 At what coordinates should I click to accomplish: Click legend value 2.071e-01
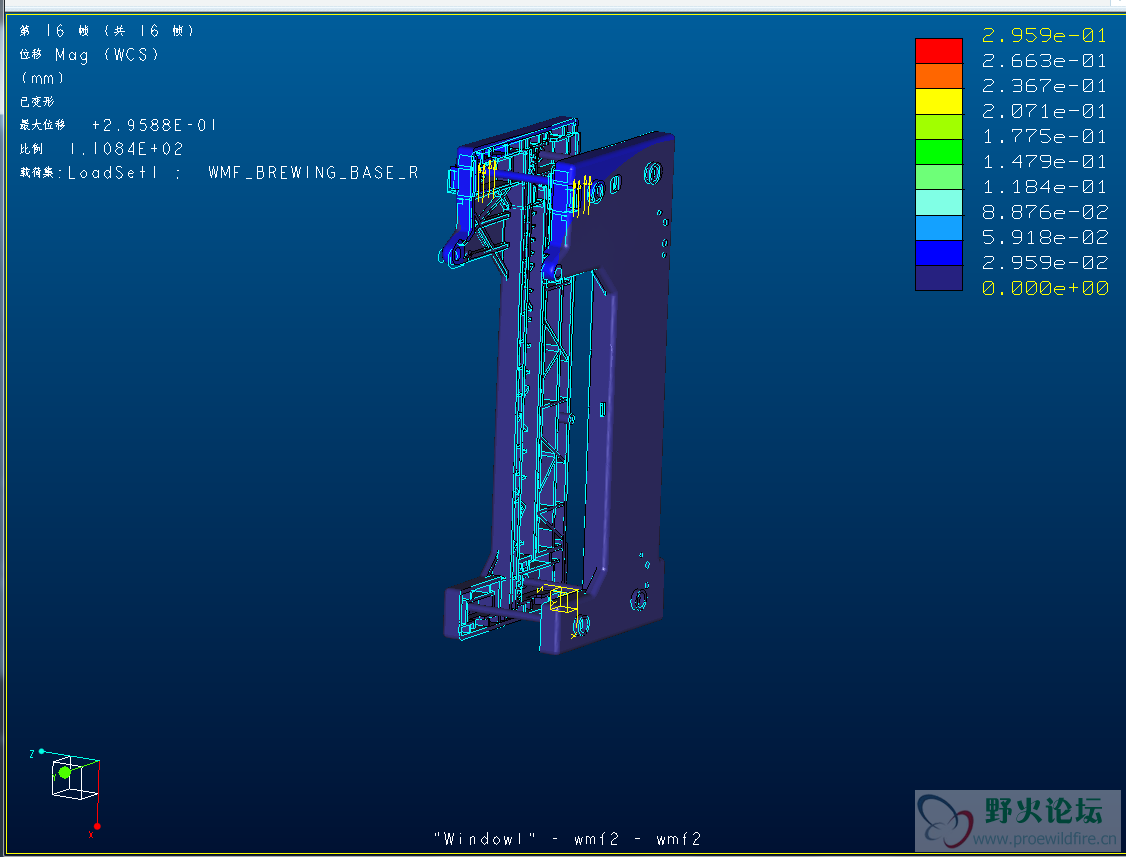(1045, 111)
